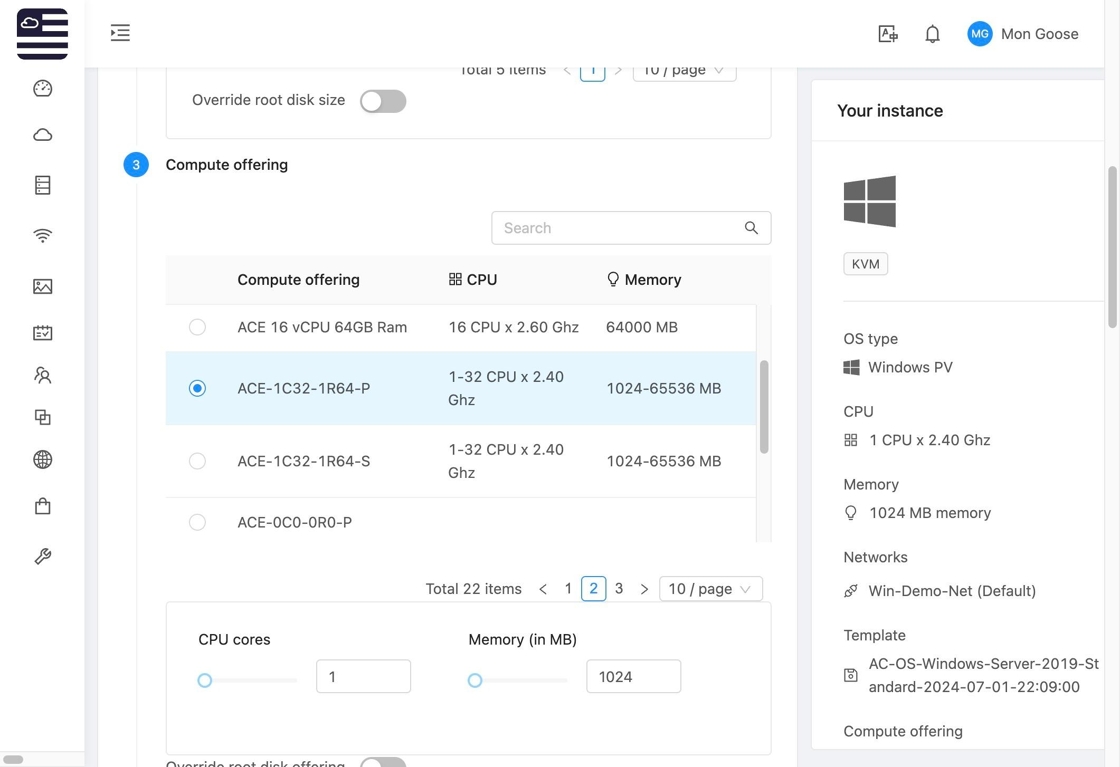Open the dashboard gauge icon in sidebar
The width and height of the screenshot is (1120, 767).
pos(42,89)
